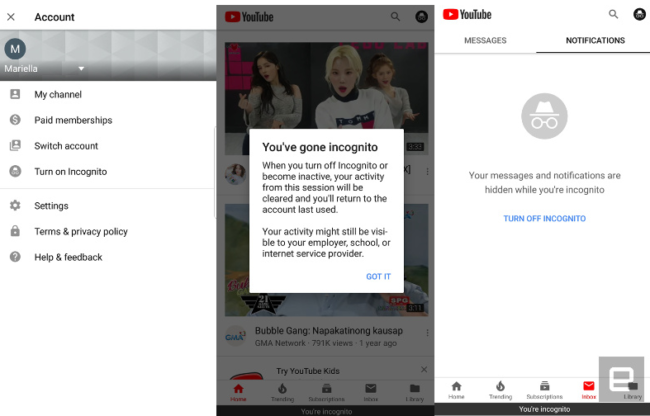Click the YouTube logo in the right screen
Screen dimensions: 650x416
click(467, 15)
